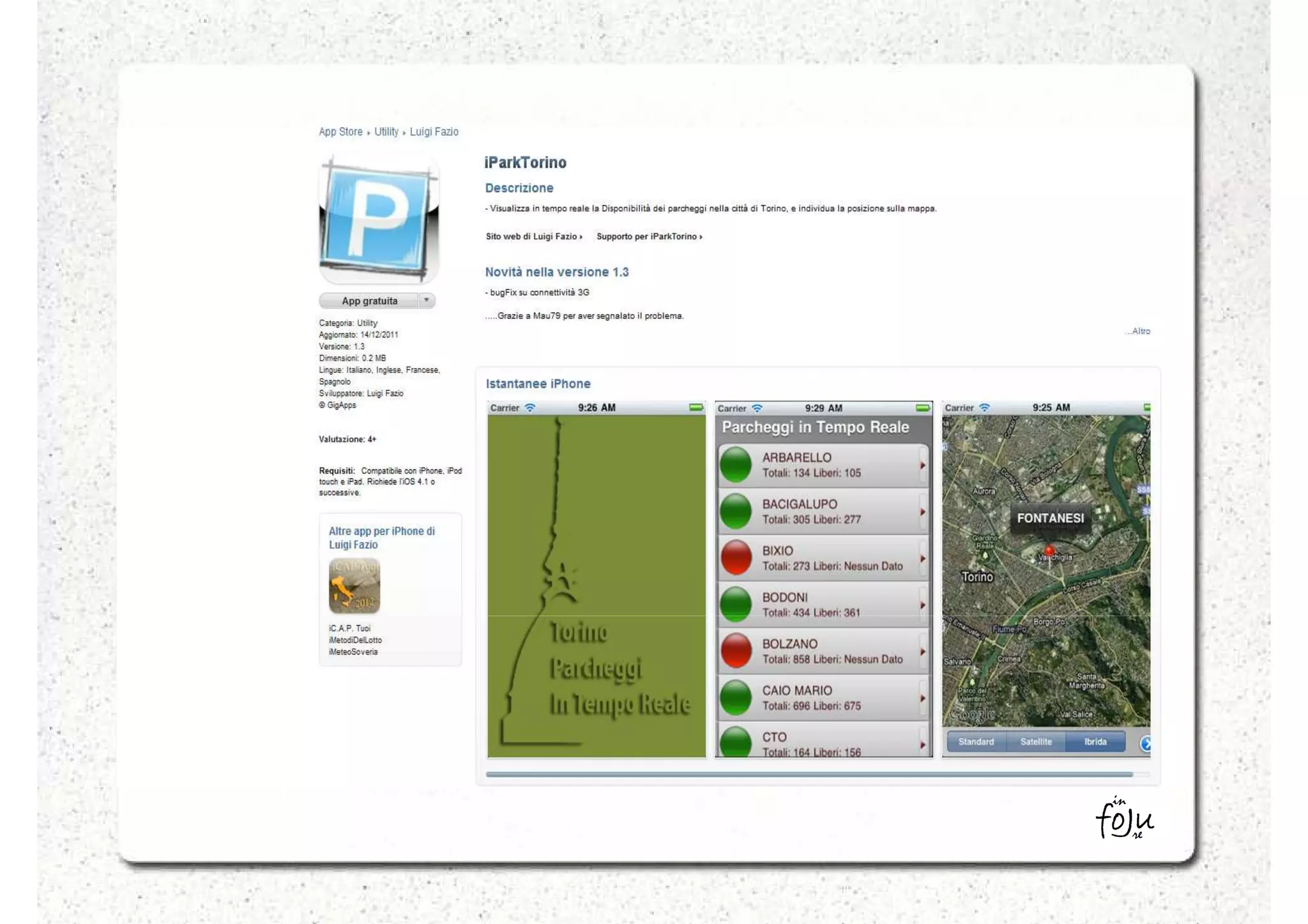Expand the BACIGALUPO row disclosure arrow

[922, 512]
